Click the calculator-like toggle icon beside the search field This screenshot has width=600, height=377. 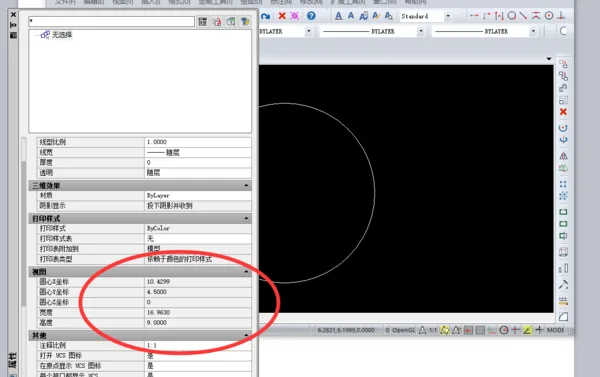tap(203, 21)
